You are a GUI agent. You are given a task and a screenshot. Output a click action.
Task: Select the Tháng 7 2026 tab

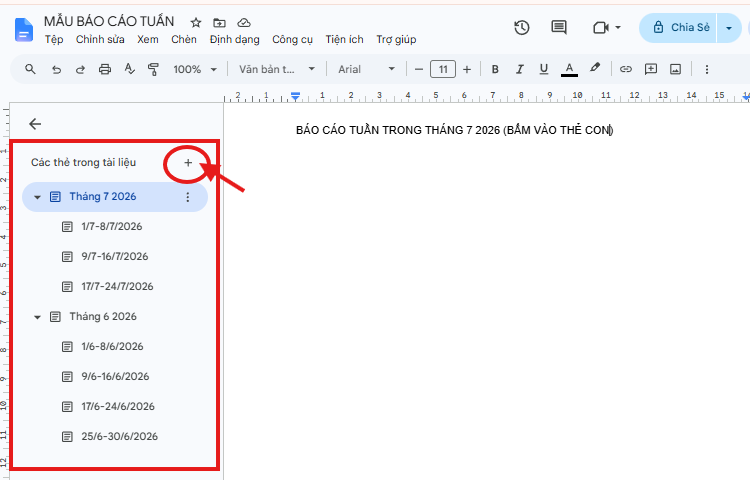coord(115,197)
